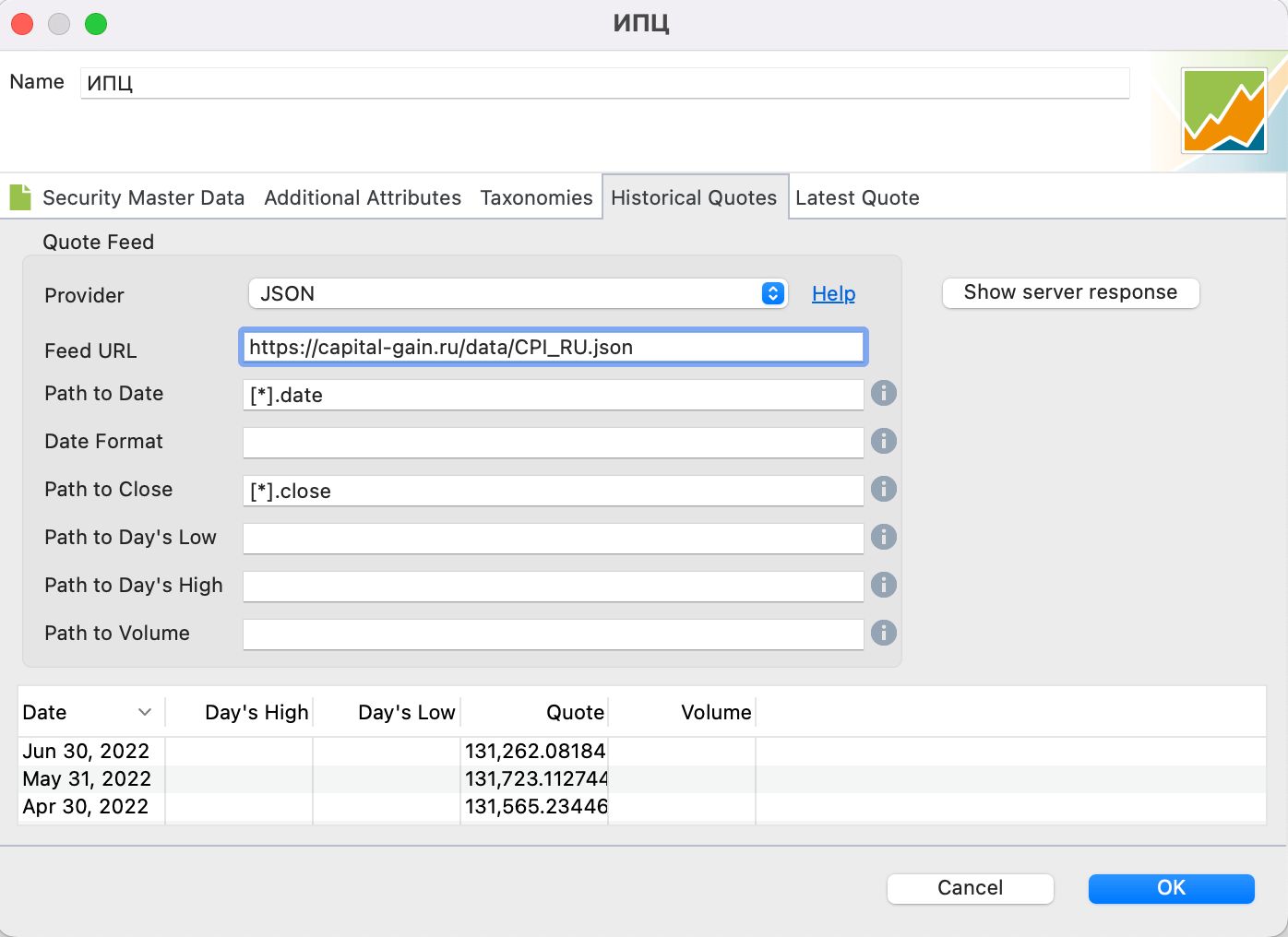Screen dimensions: 1288x937
Task: Sort by the Date column header
Action: coord(90,713)
